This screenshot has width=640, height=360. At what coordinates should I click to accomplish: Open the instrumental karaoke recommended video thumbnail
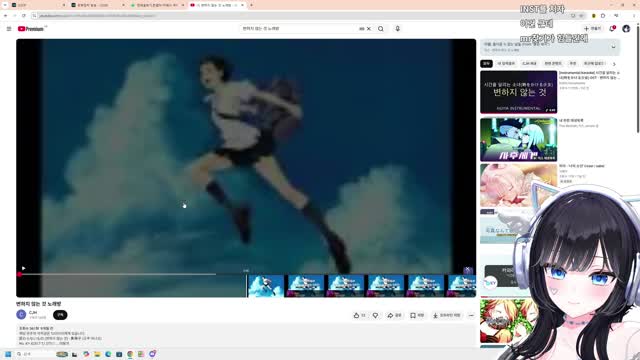(x=518, y=92)
